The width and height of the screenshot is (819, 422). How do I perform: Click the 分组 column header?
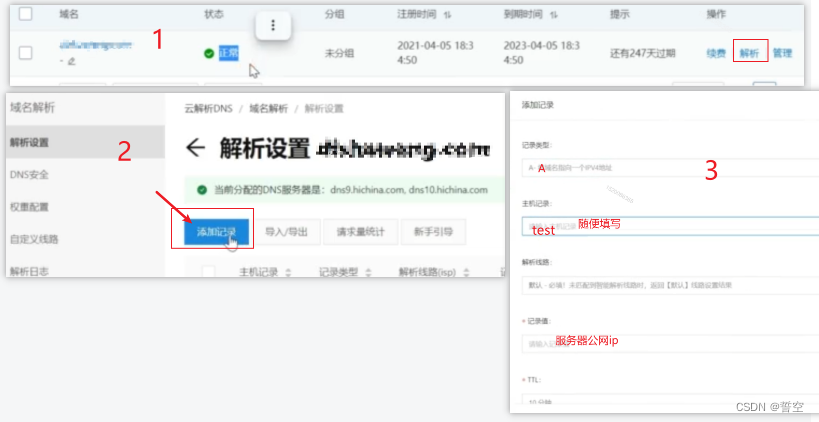pos(334,14)
